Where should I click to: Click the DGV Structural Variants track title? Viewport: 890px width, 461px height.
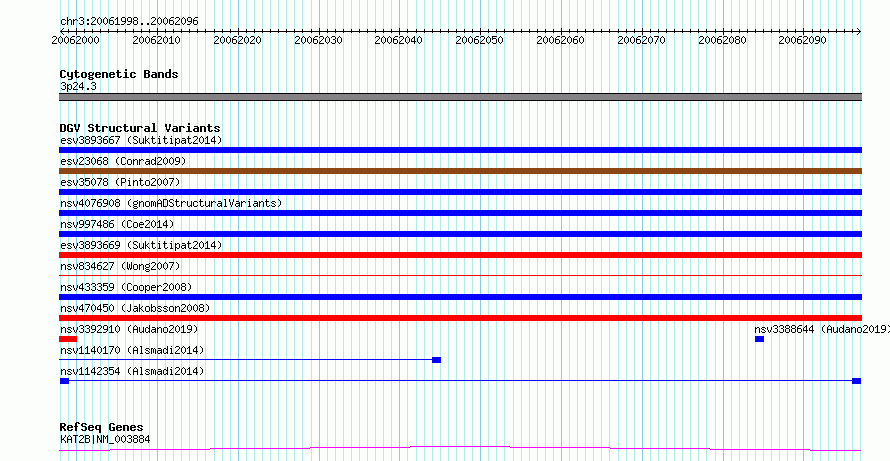coord(140,128)
